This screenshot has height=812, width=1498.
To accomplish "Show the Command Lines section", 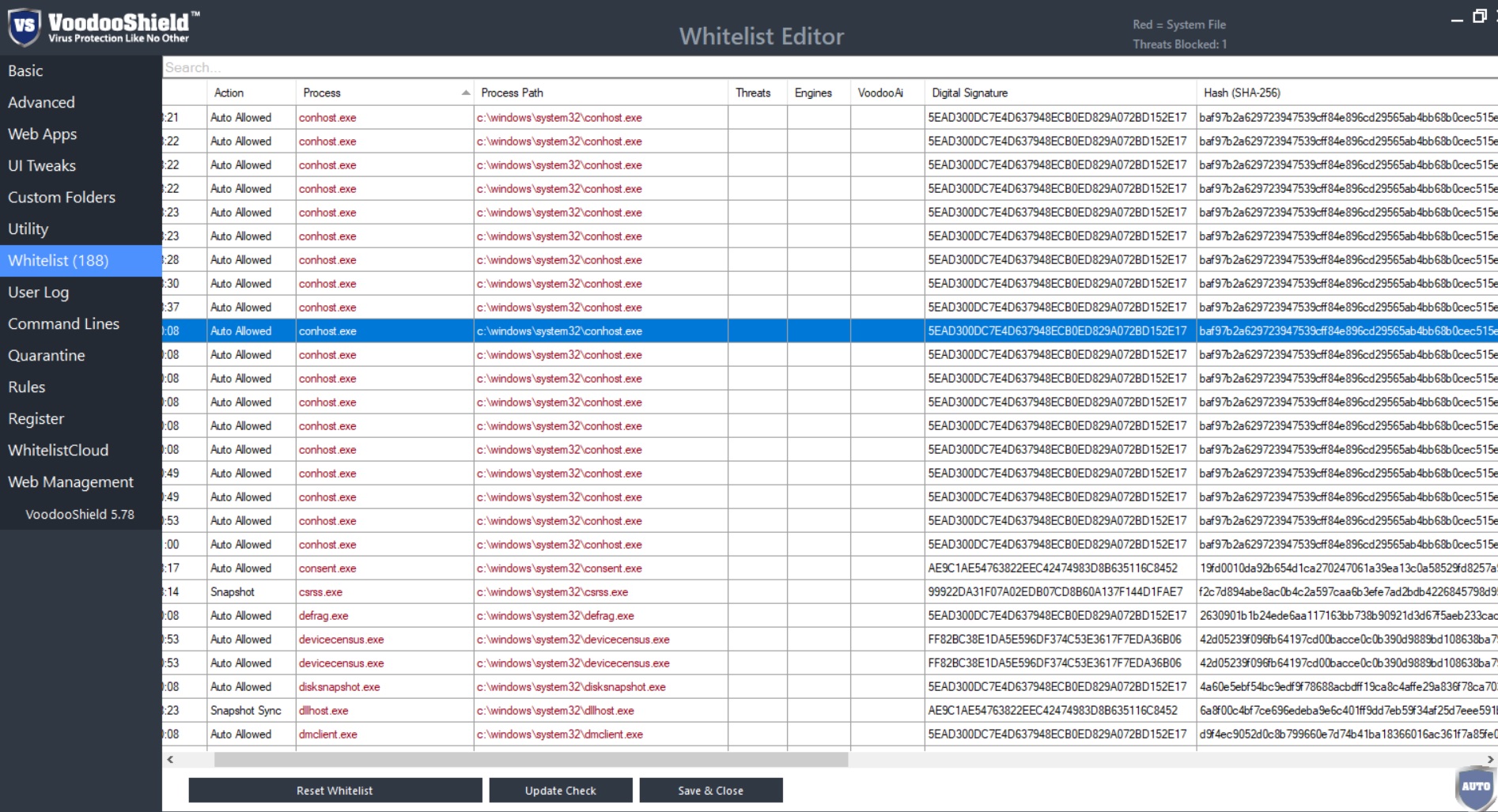I will tap(81, 324).
